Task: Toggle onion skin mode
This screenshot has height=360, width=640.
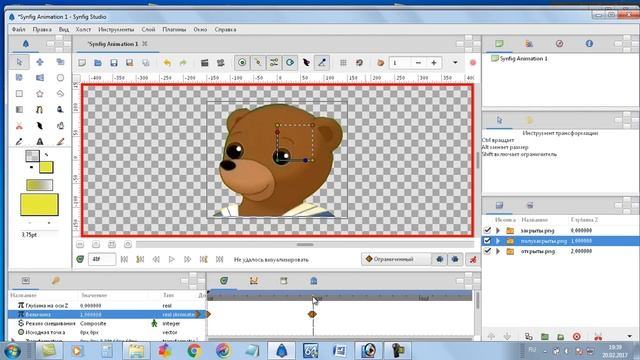Action: tap(380, 63)
